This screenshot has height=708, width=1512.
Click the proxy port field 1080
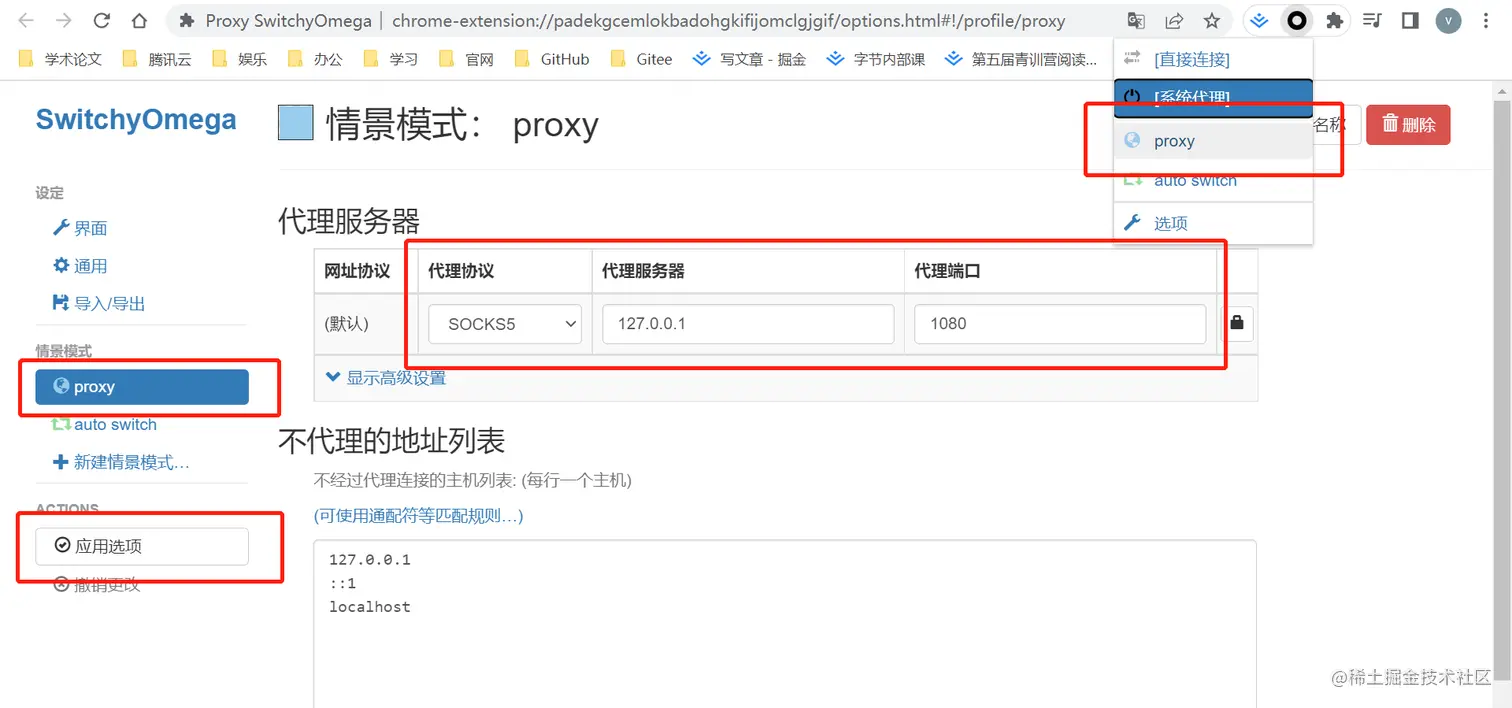(x=1060, y=324)
